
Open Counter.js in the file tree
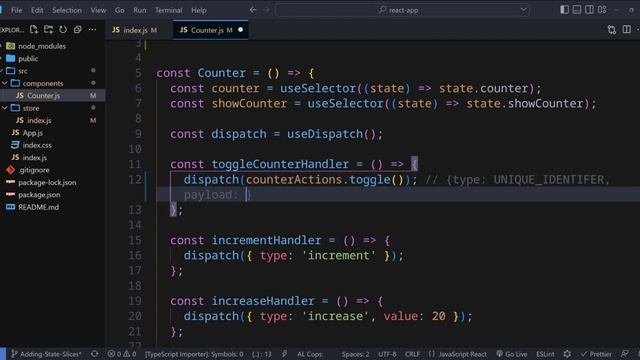(43, 96)
